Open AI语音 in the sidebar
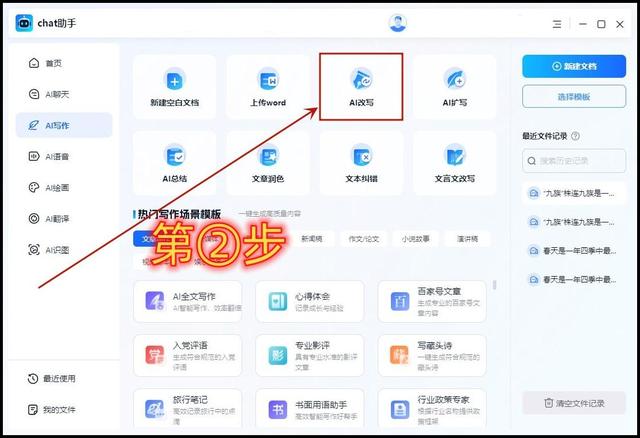 [x=49, y=156]
